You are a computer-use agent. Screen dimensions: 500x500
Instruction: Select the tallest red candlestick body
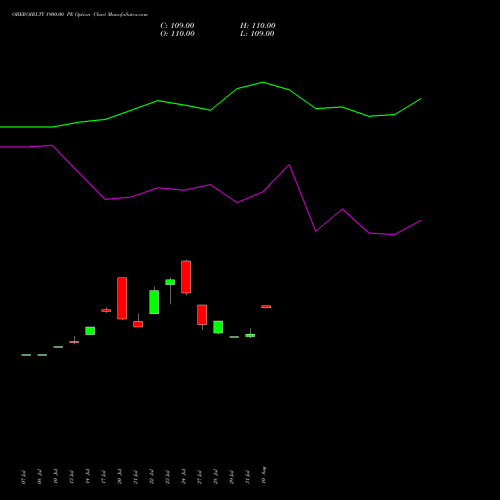122,298
